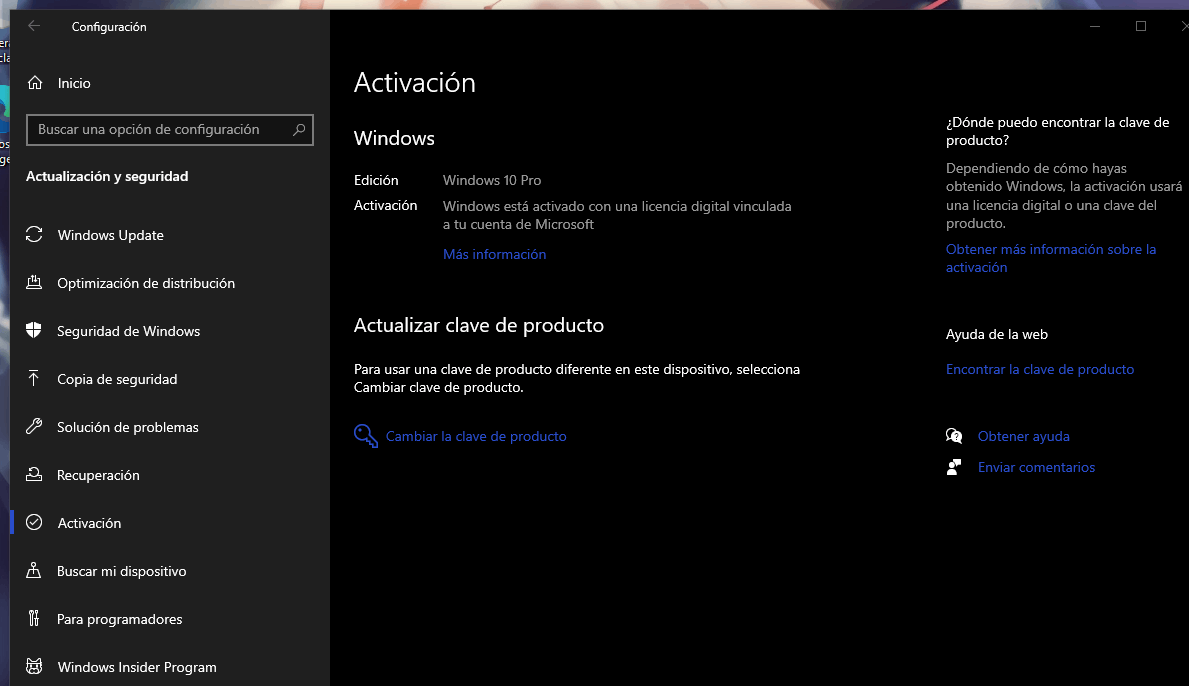
Task: Click the Seguridad de Windows shield icon
Action: point(34,330)
